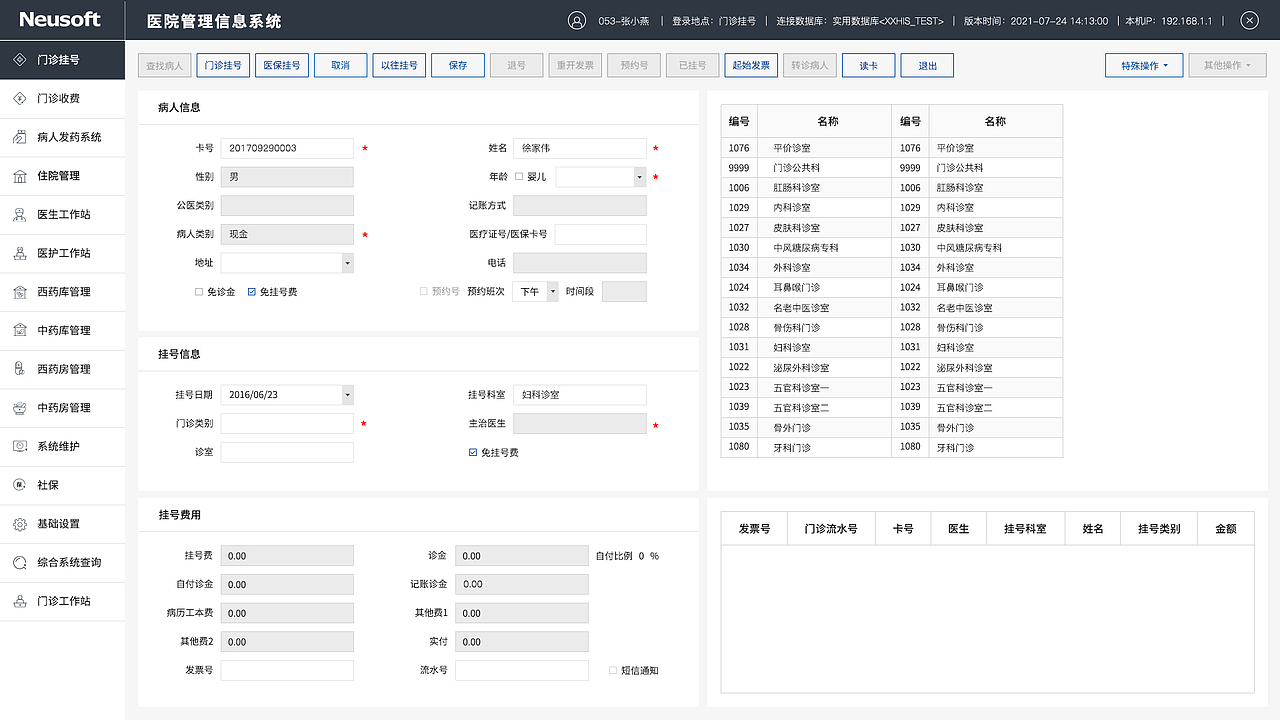Click the 综合系统查询 sidebar icon

20,562
